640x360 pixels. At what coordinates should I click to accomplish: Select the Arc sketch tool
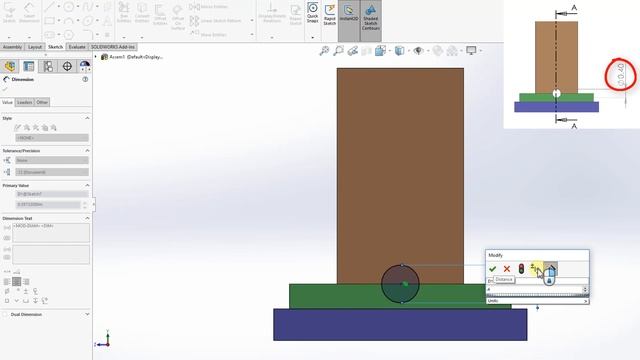(x=69, y=20)
